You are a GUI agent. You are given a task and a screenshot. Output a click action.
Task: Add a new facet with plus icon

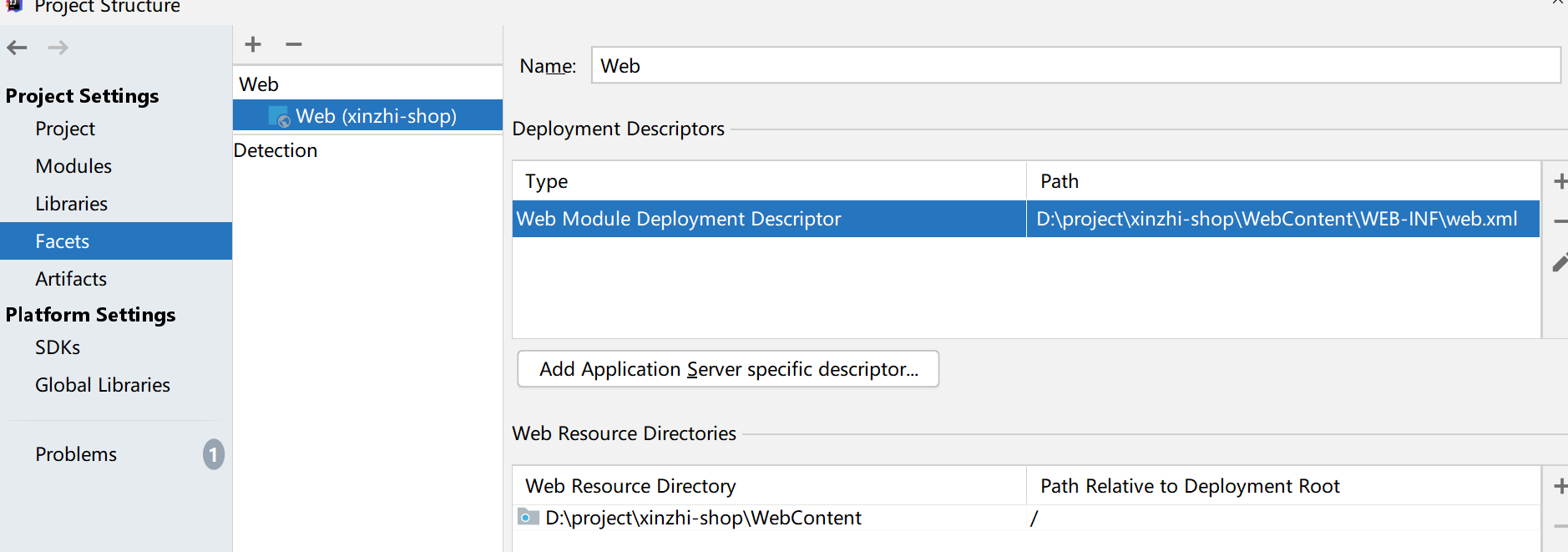[253, 44]
